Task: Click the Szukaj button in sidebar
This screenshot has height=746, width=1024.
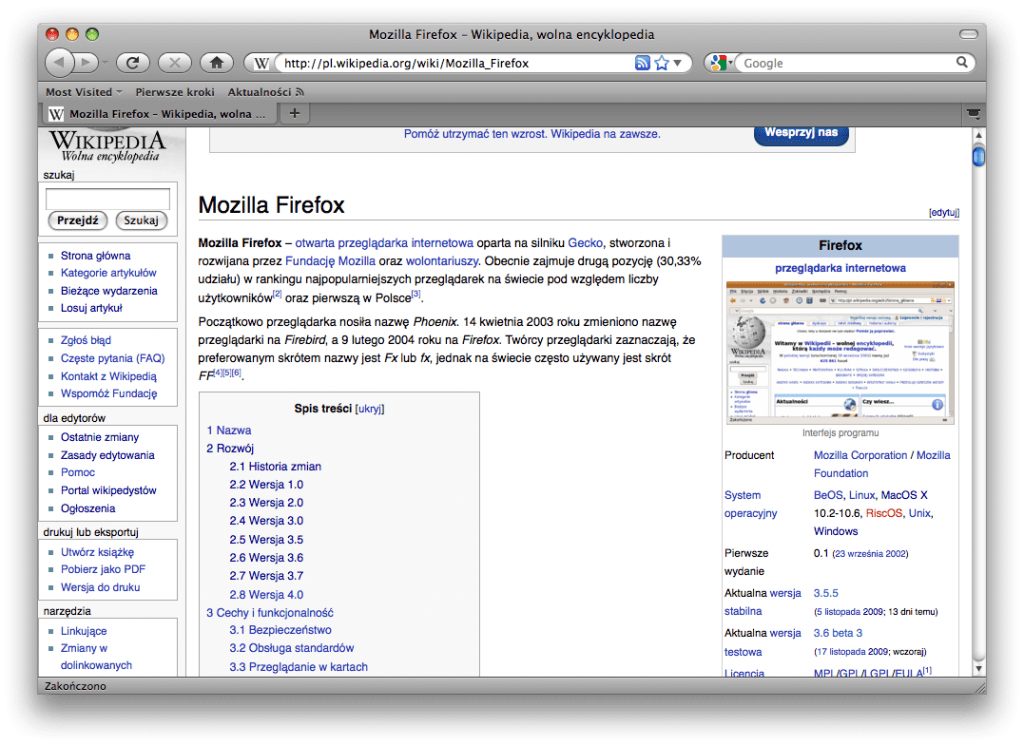Action: point(141,220)
